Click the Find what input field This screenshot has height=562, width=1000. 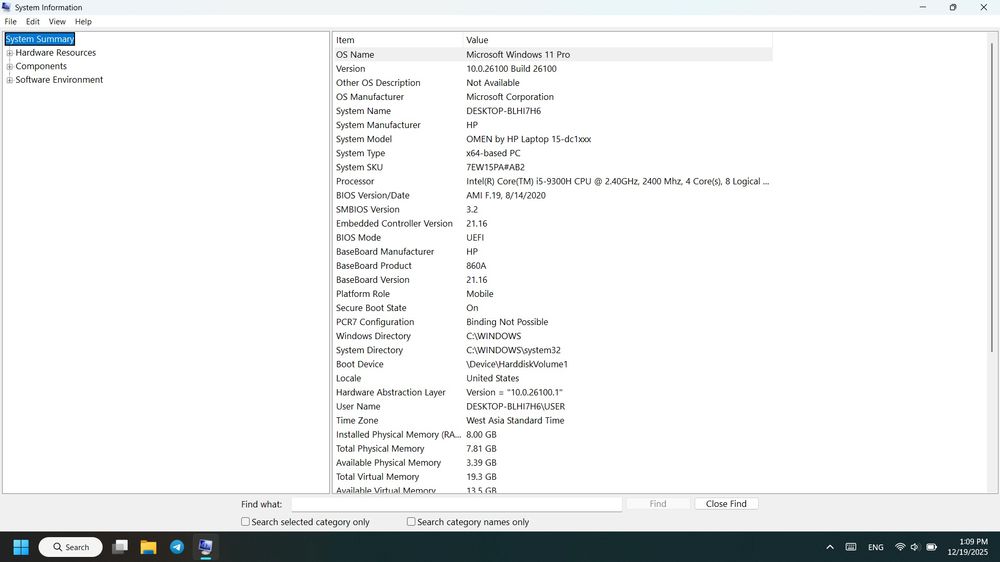pyautogui.click(x=457, y=504)
